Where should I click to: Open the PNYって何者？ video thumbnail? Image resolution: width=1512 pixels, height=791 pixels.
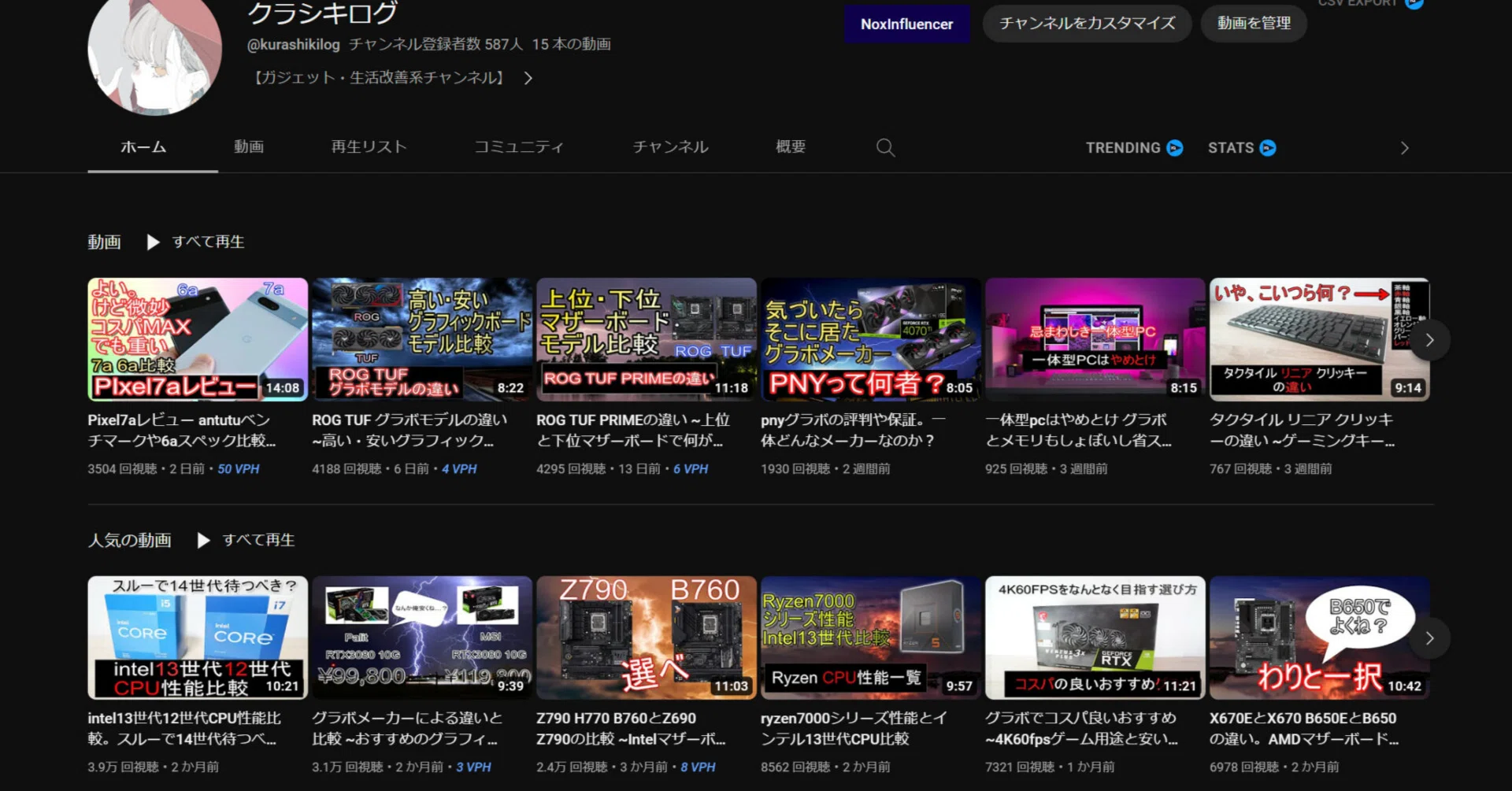(x=871, y=339)
